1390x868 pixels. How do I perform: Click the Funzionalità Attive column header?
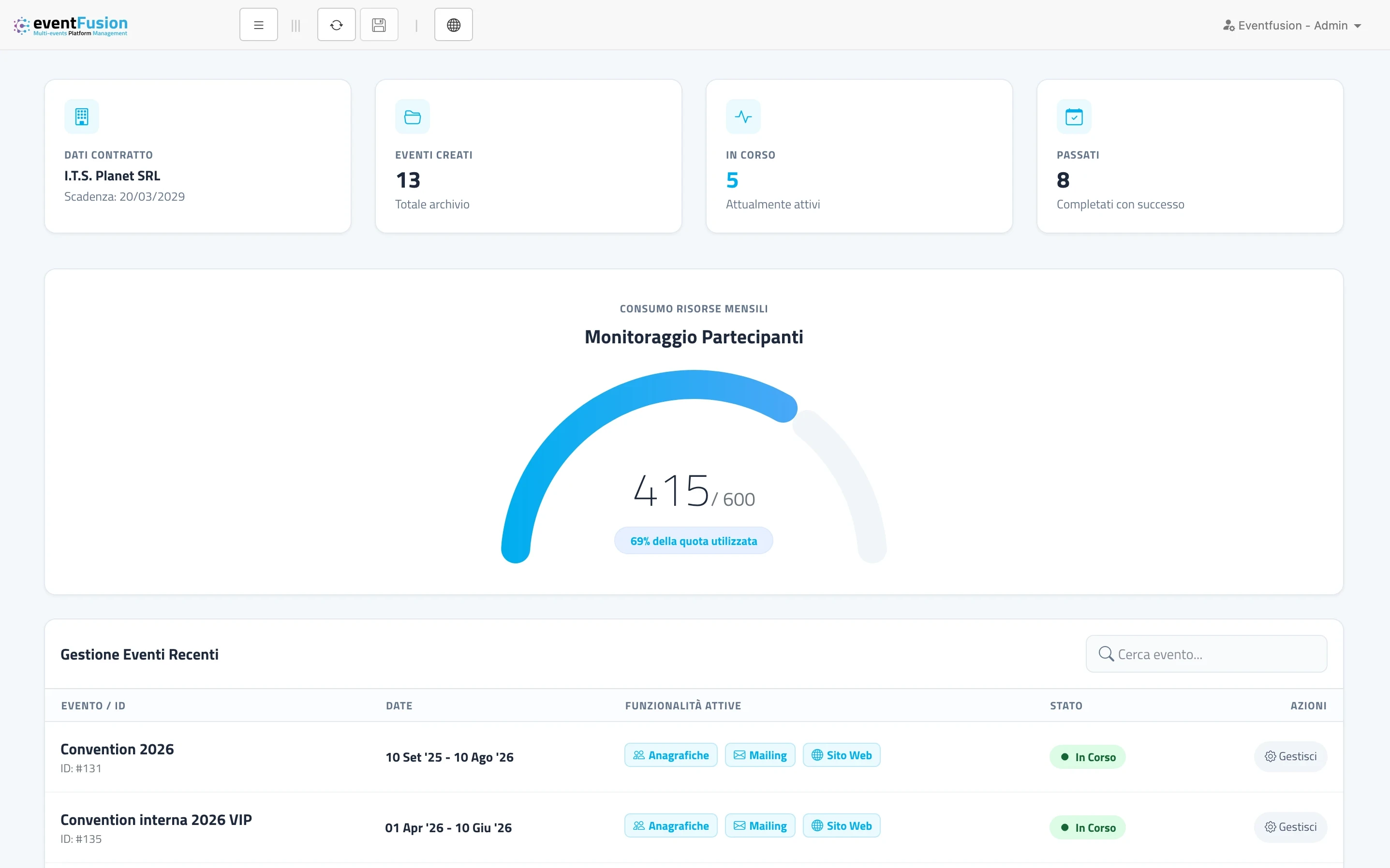coord(682,706)
